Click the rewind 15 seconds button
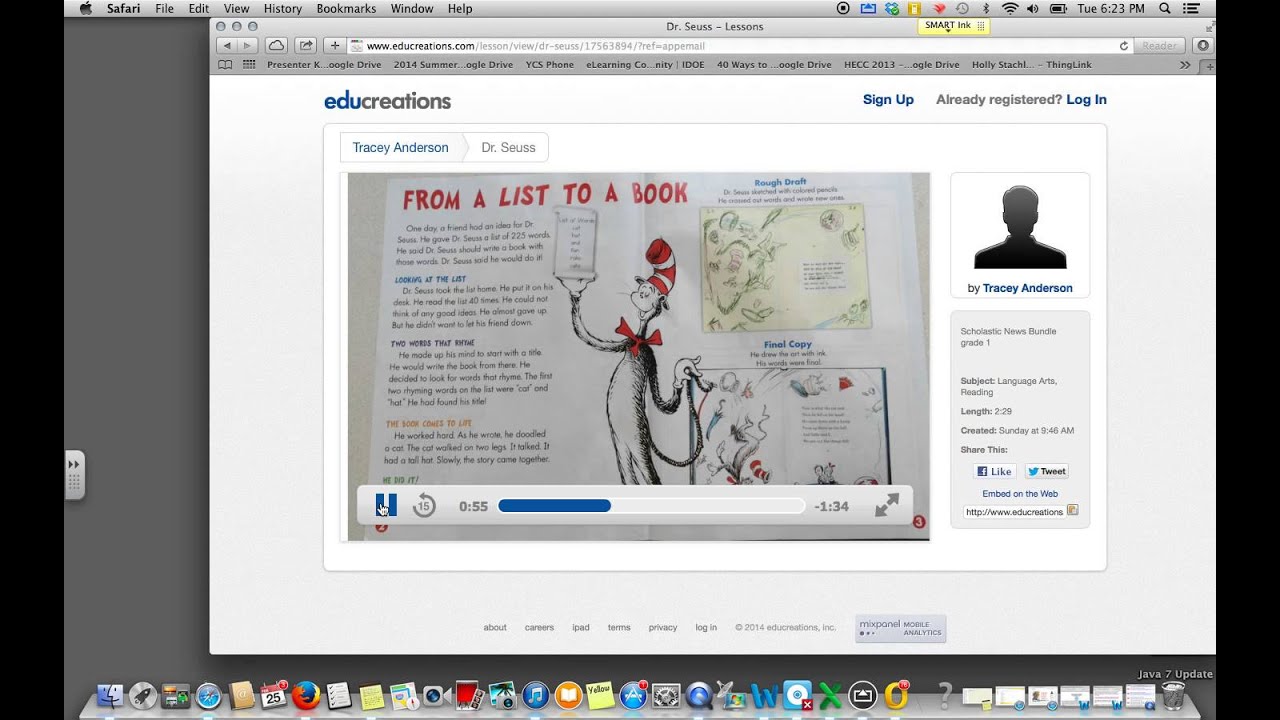The height and width of the screenshot is (720, 1280). click(x=423, y=506)
